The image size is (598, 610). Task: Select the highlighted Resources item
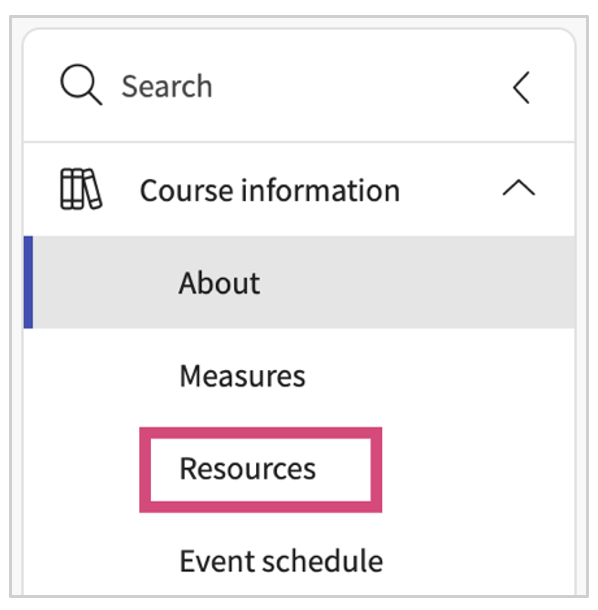tap(247, 468)
